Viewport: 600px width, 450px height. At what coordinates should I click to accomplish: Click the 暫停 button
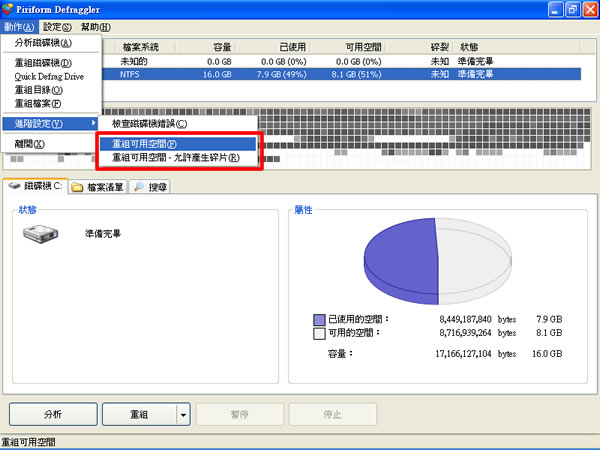point(240,414)
